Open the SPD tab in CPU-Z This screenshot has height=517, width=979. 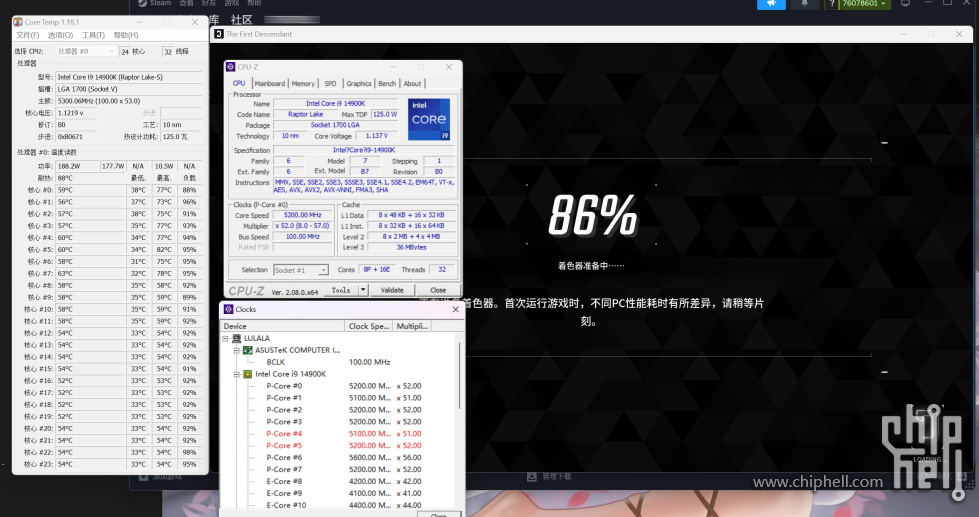tap(330, 84)
